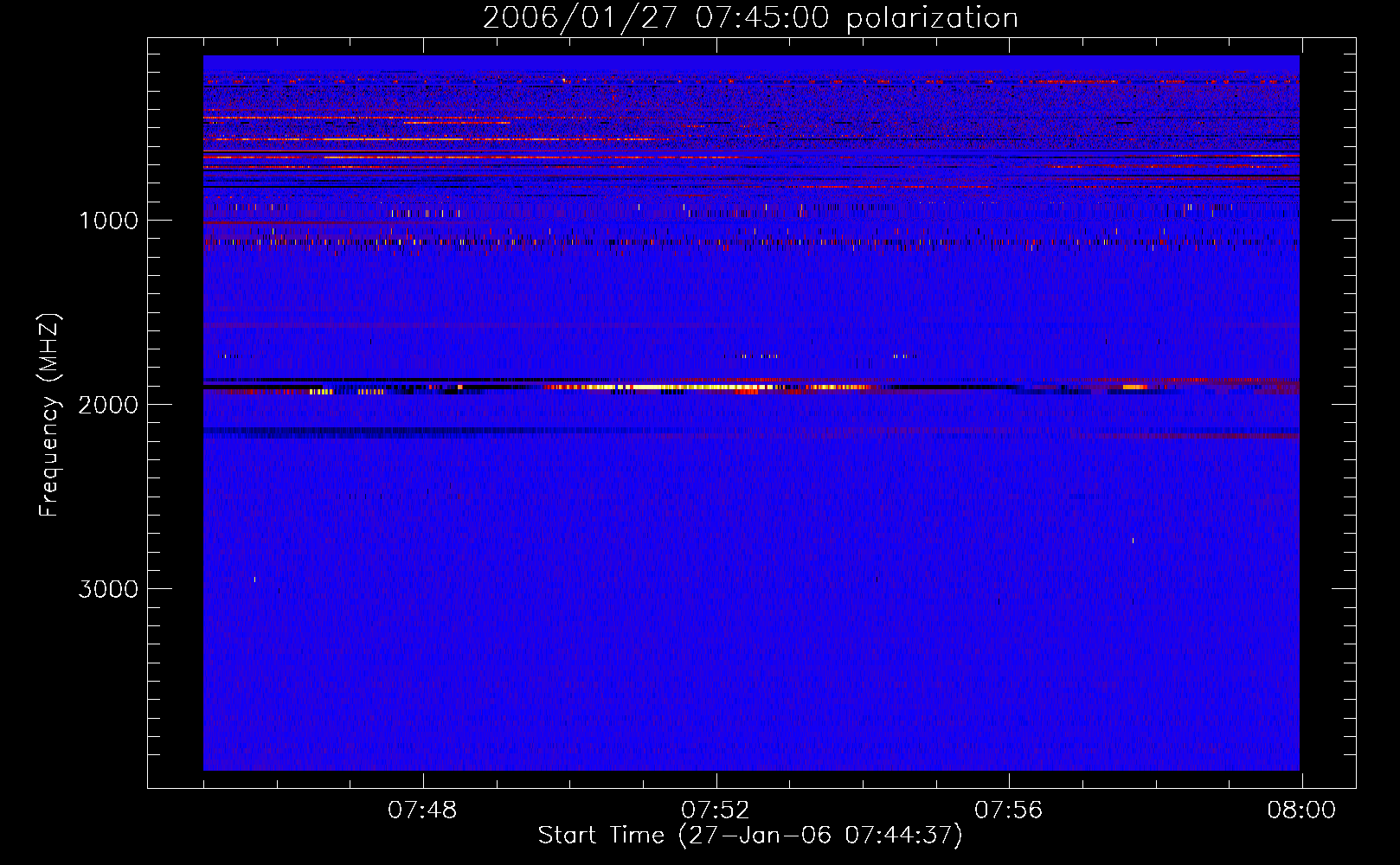Select the "Frequency (MHZ)" axis label
Viewport: 1400px width, 865px height.
coord(49,415)
